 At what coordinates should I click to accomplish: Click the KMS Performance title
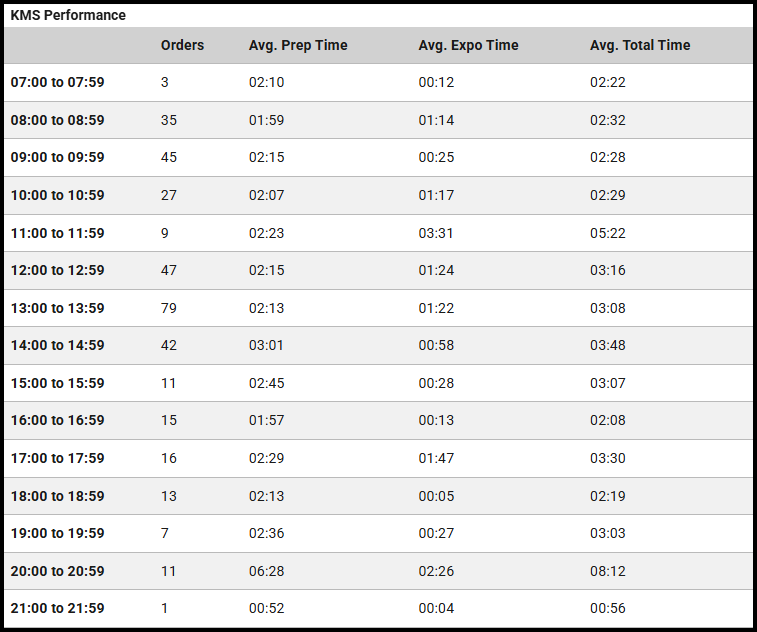pyautogui.click(x=68, y=16)
